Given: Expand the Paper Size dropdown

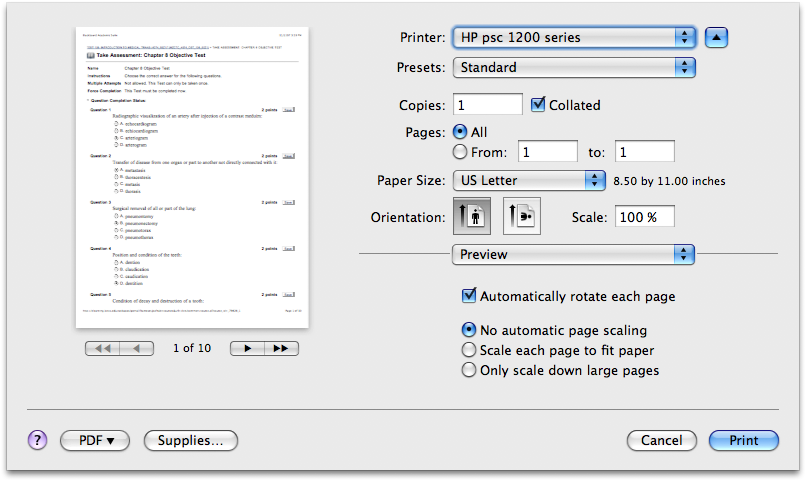Looking at the screenshot, I should [x=524, y=181].
